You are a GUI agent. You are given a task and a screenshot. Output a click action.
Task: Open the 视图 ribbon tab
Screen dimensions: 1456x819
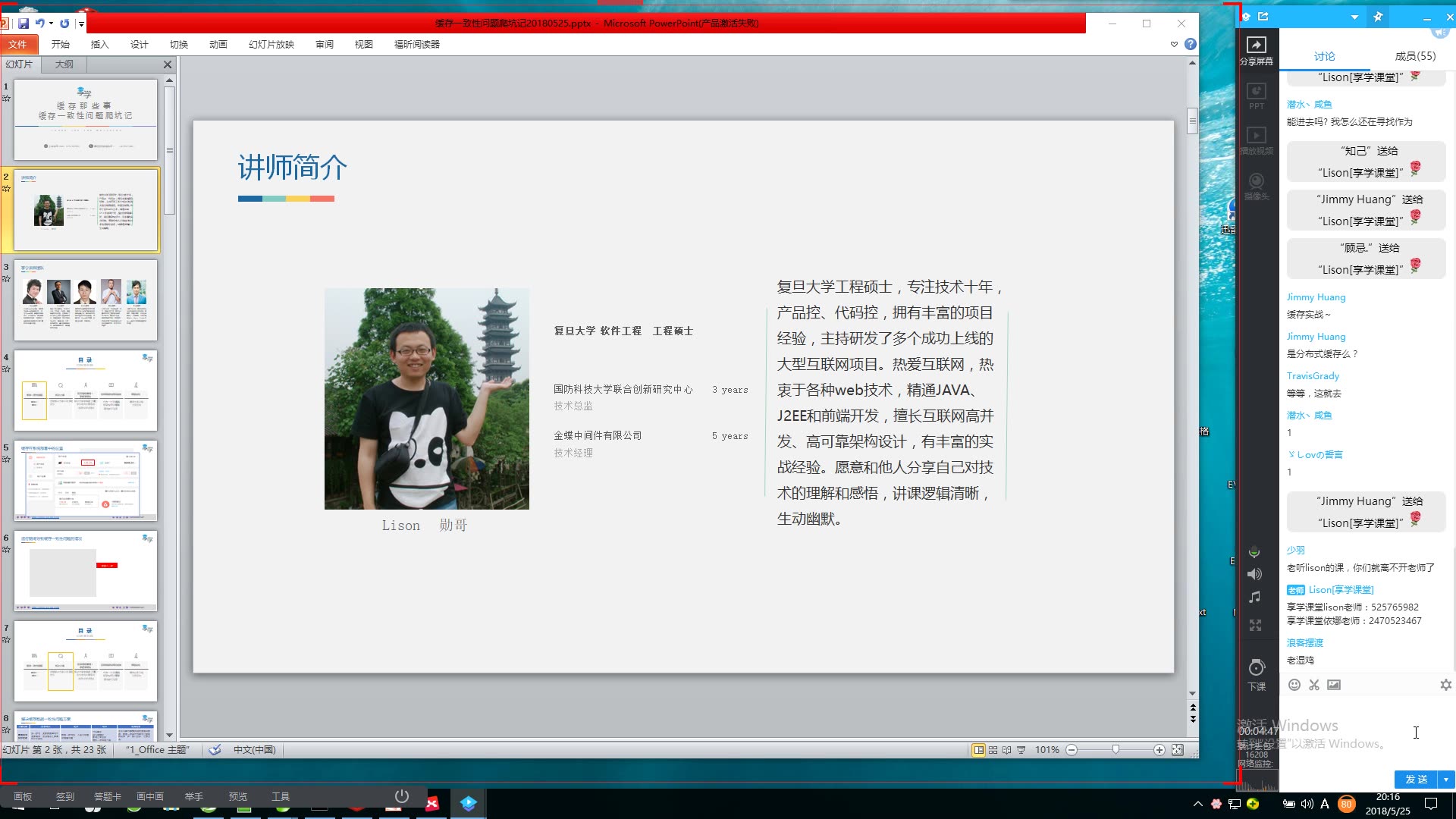[364, 44]
